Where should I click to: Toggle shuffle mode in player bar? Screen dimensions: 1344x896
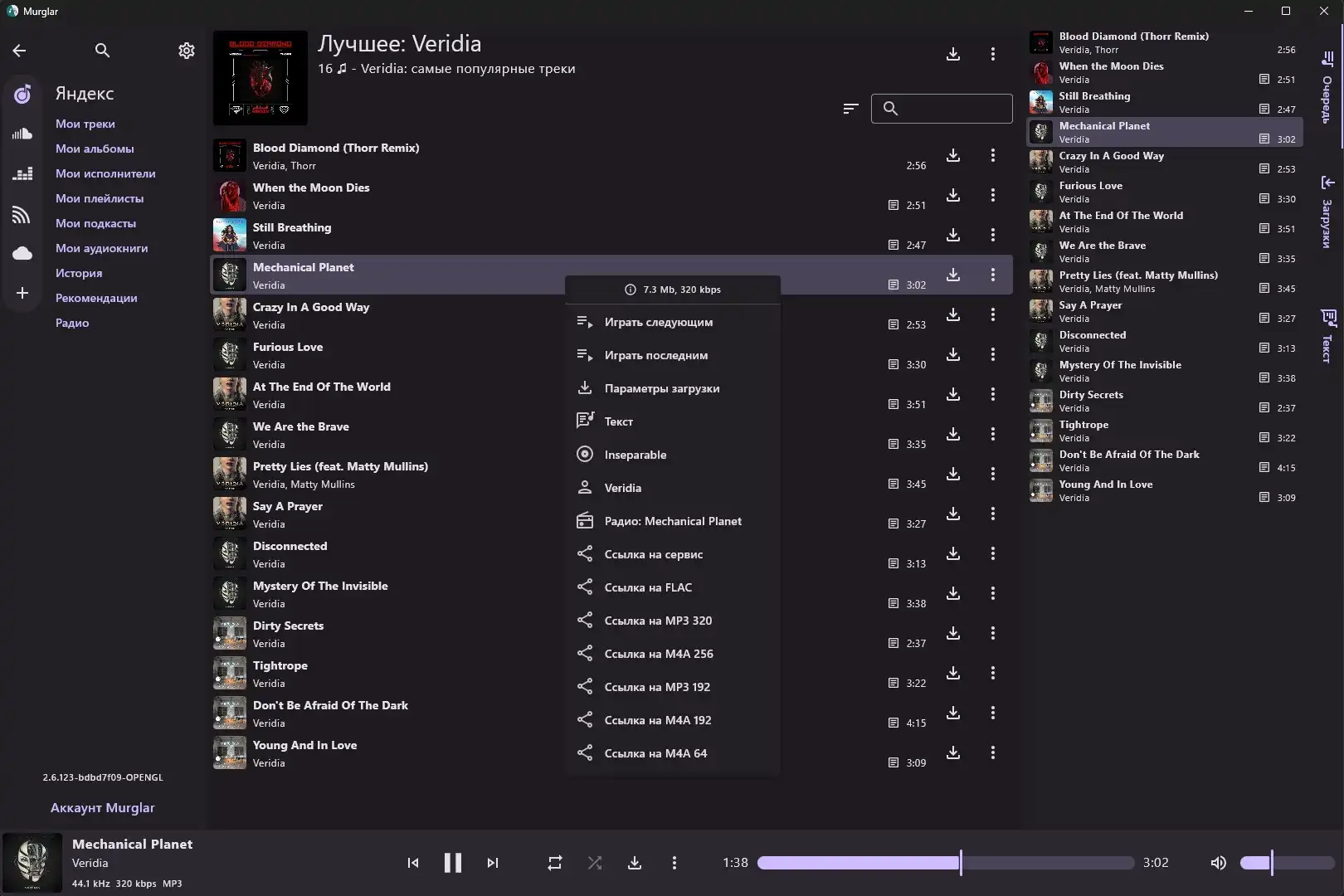click(x=595, y=863)
